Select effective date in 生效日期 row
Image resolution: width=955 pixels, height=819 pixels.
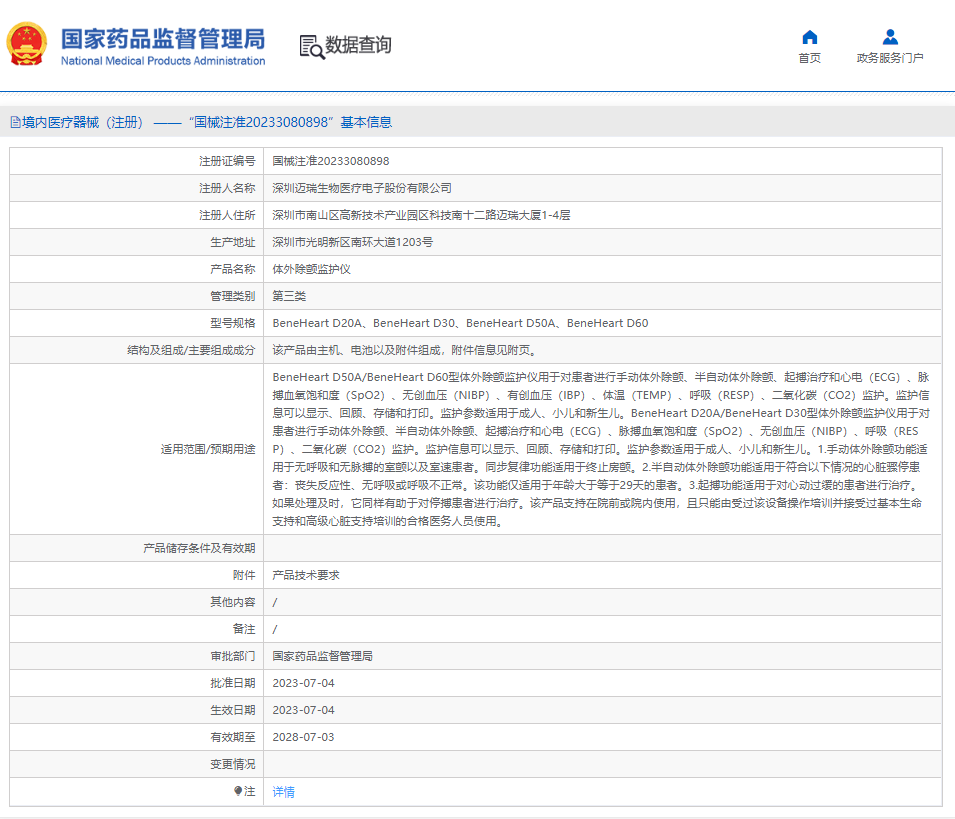[303, 710]
